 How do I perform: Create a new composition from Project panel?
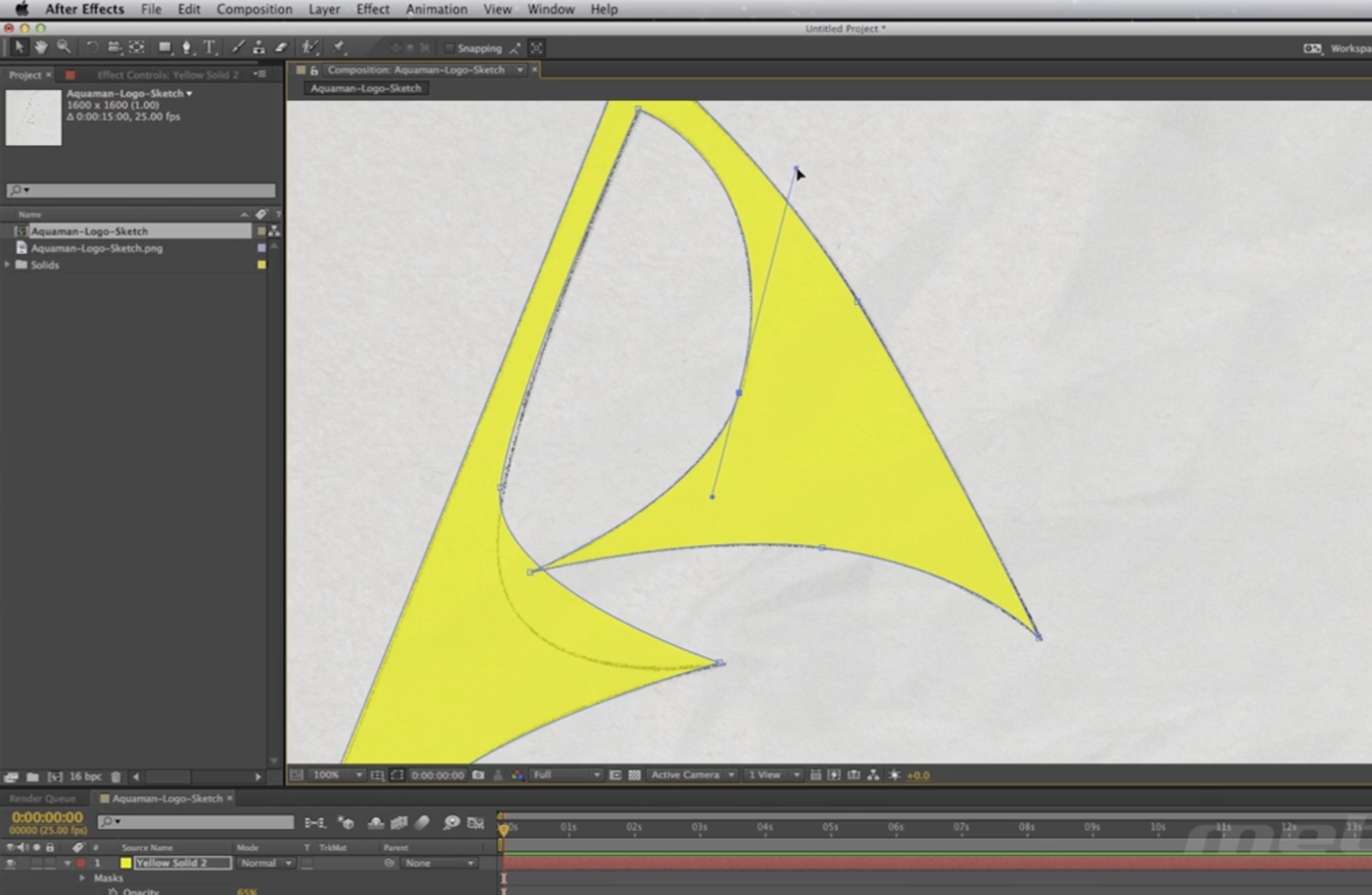[x=55, y=776]
